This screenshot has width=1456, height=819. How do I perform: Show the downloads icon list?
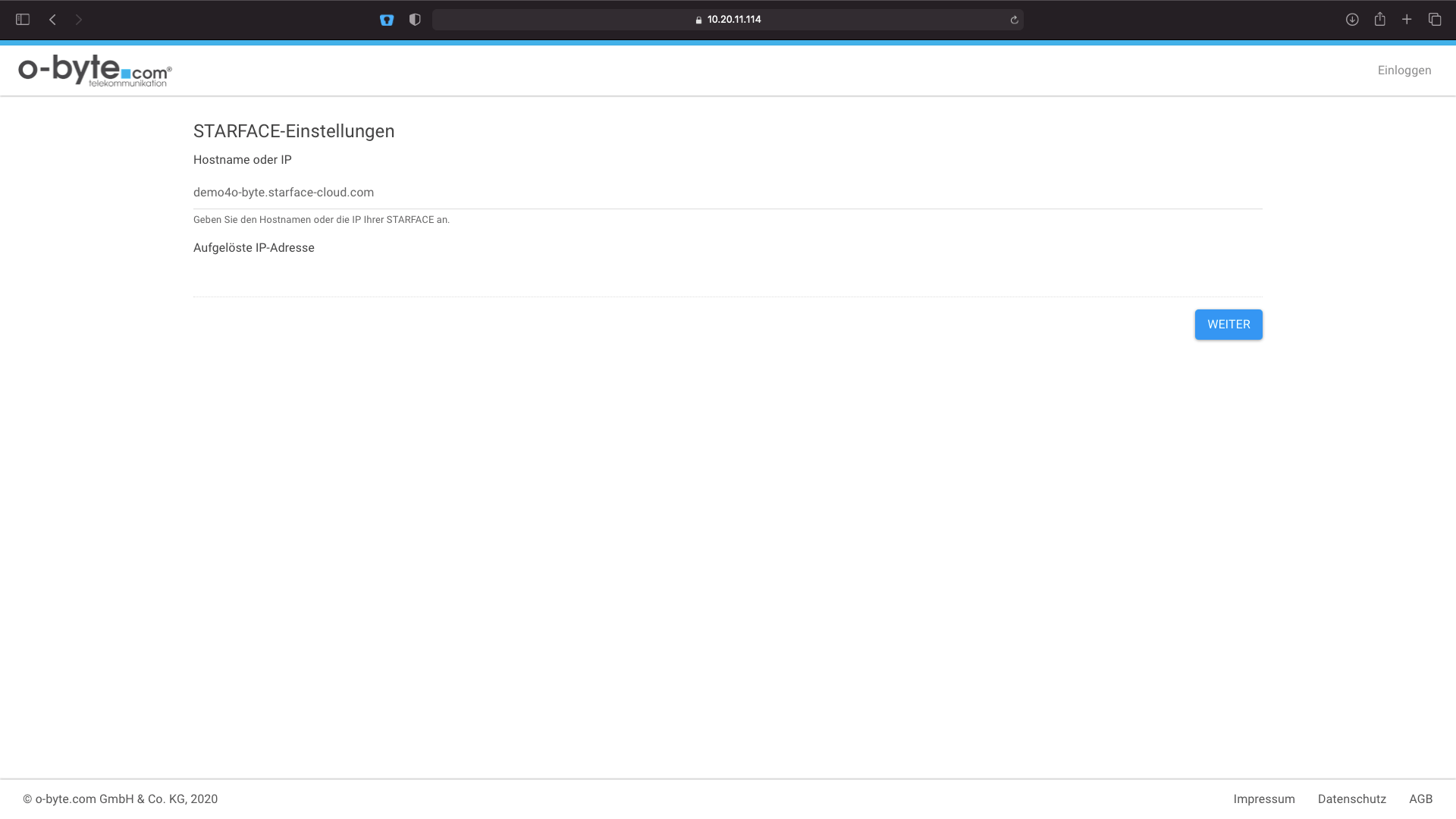pos(1352,20)
